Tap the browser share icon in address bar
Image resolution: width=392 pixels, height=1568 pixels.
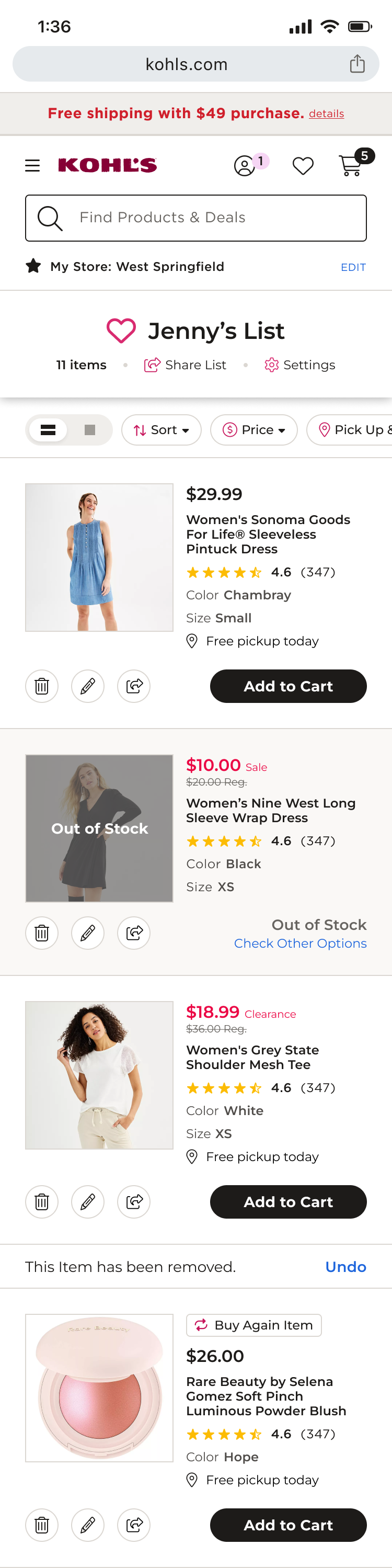point(358,64)
